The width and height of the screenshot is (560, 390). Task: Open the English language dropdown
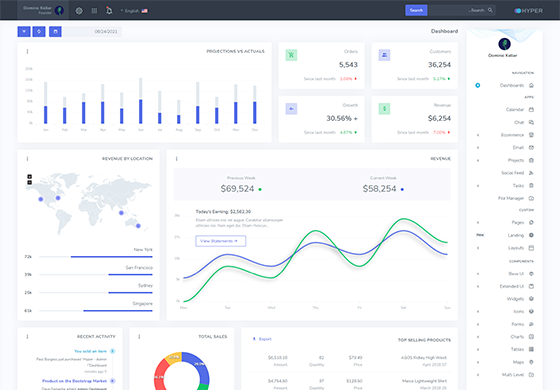(x=134, y=11)
